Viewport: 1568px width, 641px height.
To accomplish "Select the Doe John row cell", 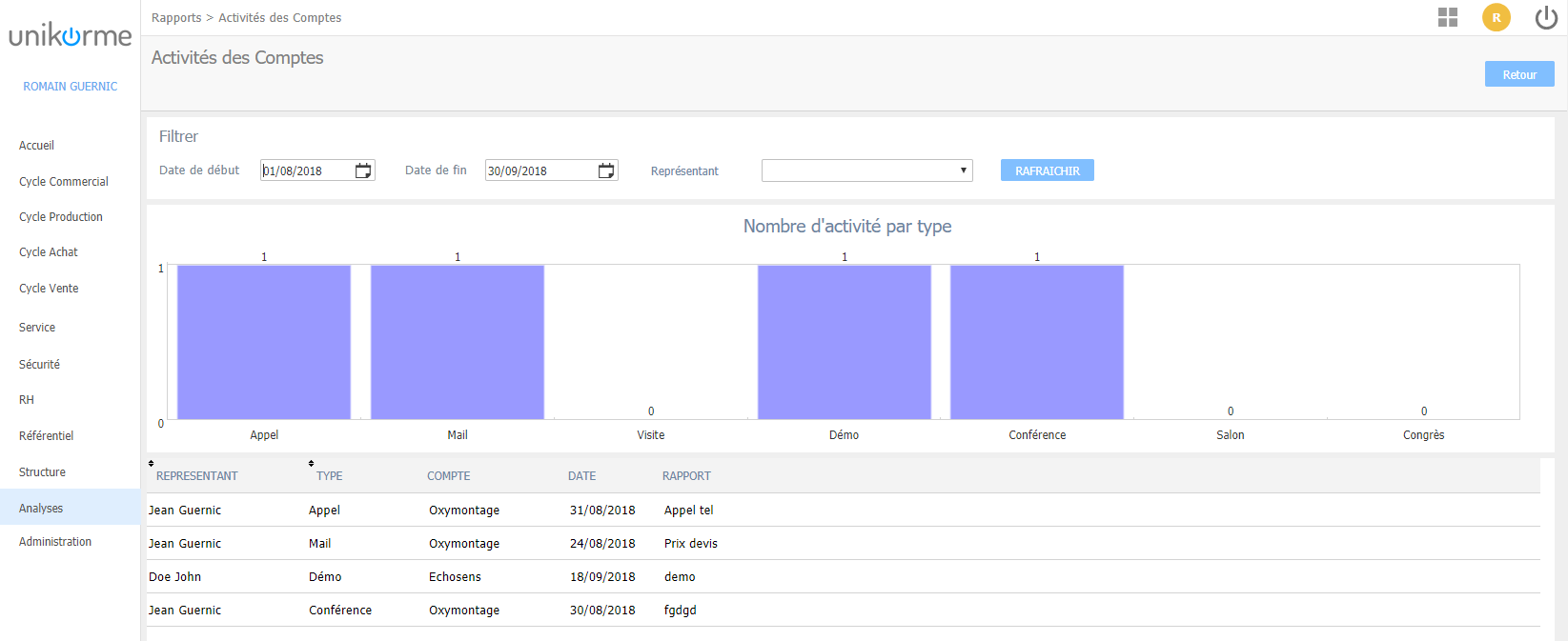I will 174,577.
